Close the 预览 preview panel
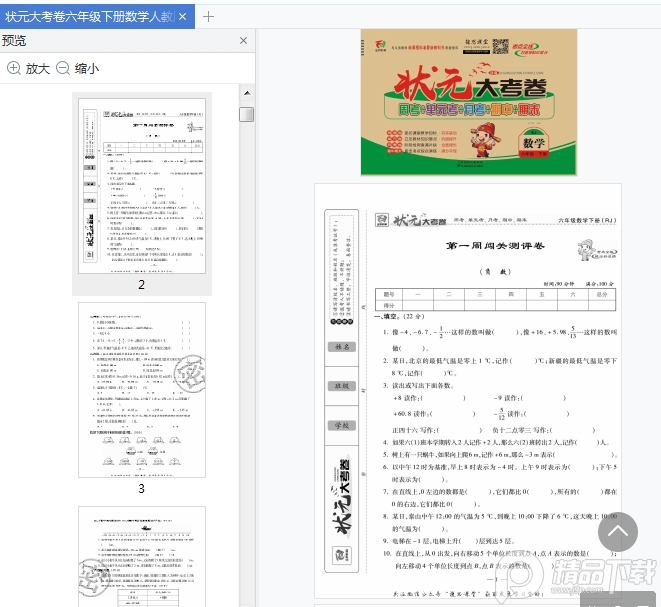The height and width of the screenshot is (607, 661). [x=243, y=40]
